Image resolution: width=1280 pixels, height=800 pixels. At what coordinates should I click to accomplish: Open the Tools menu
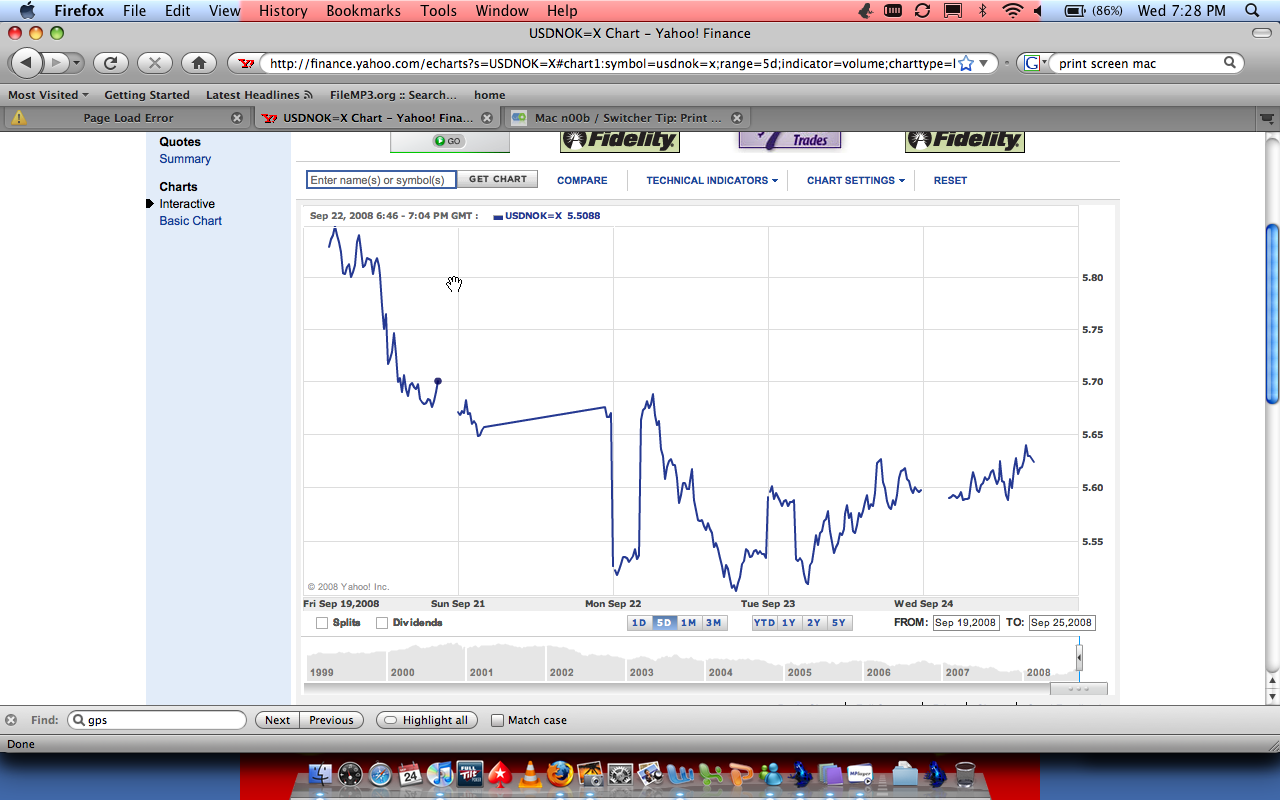(438, 11)
